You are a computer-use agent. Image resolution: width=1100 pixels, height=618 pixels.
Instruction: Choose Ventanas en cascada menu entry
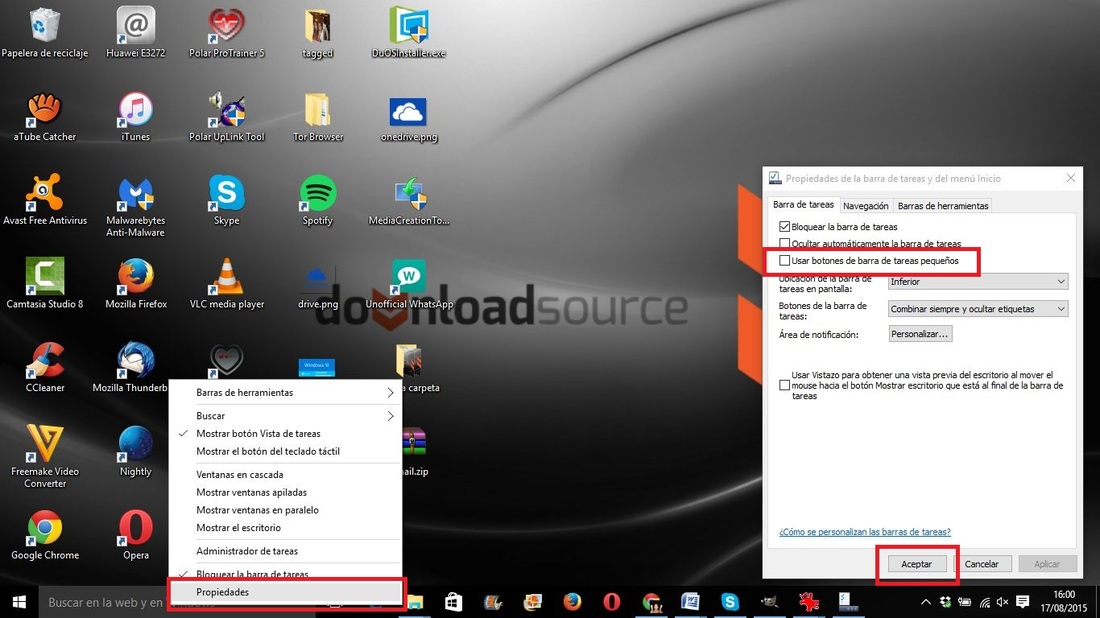286,474
